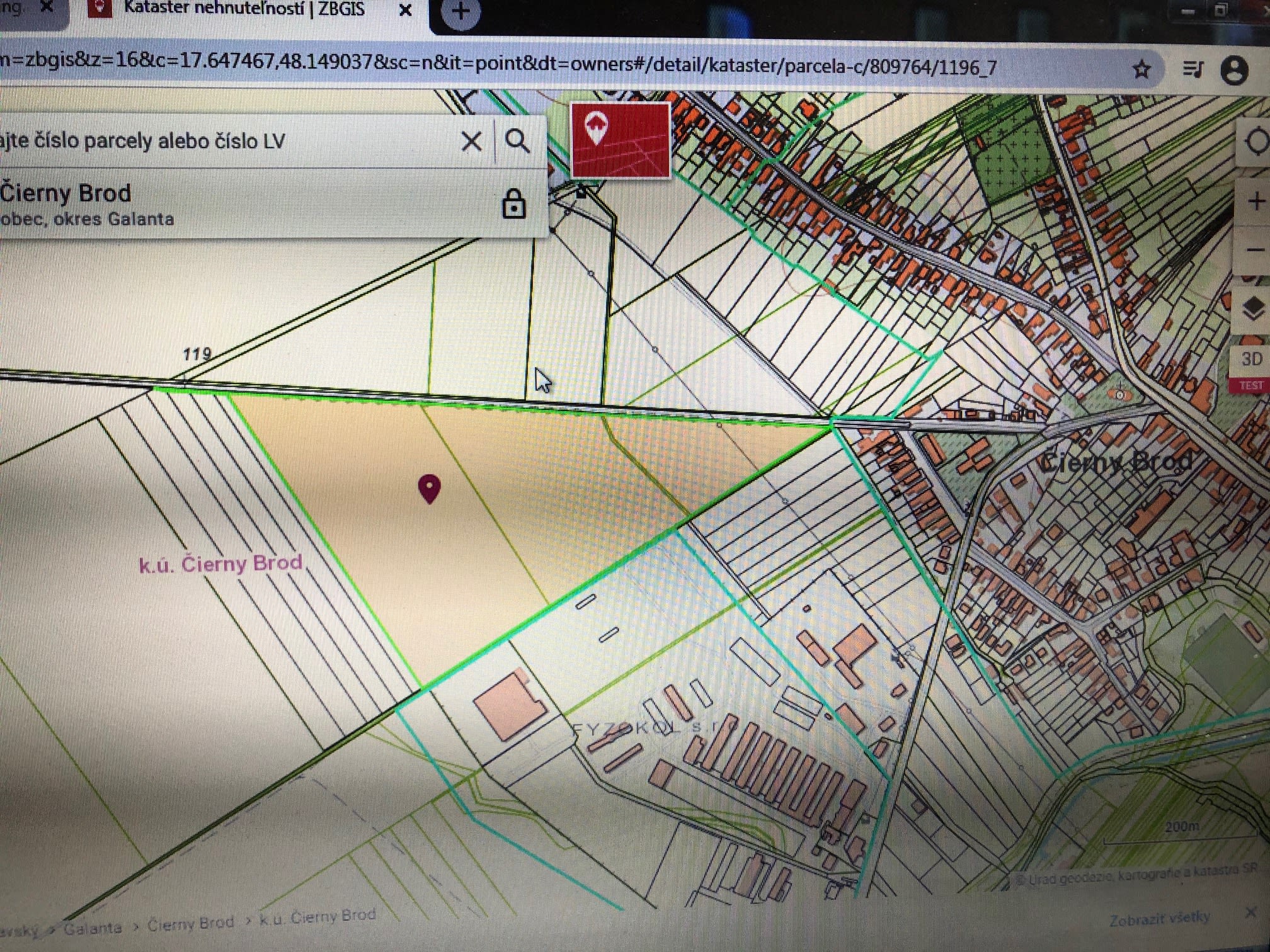Image resolution: width=1270 pixels, height=952 pixels.
Task: Open a new browser tab
Action: point(461,11)
